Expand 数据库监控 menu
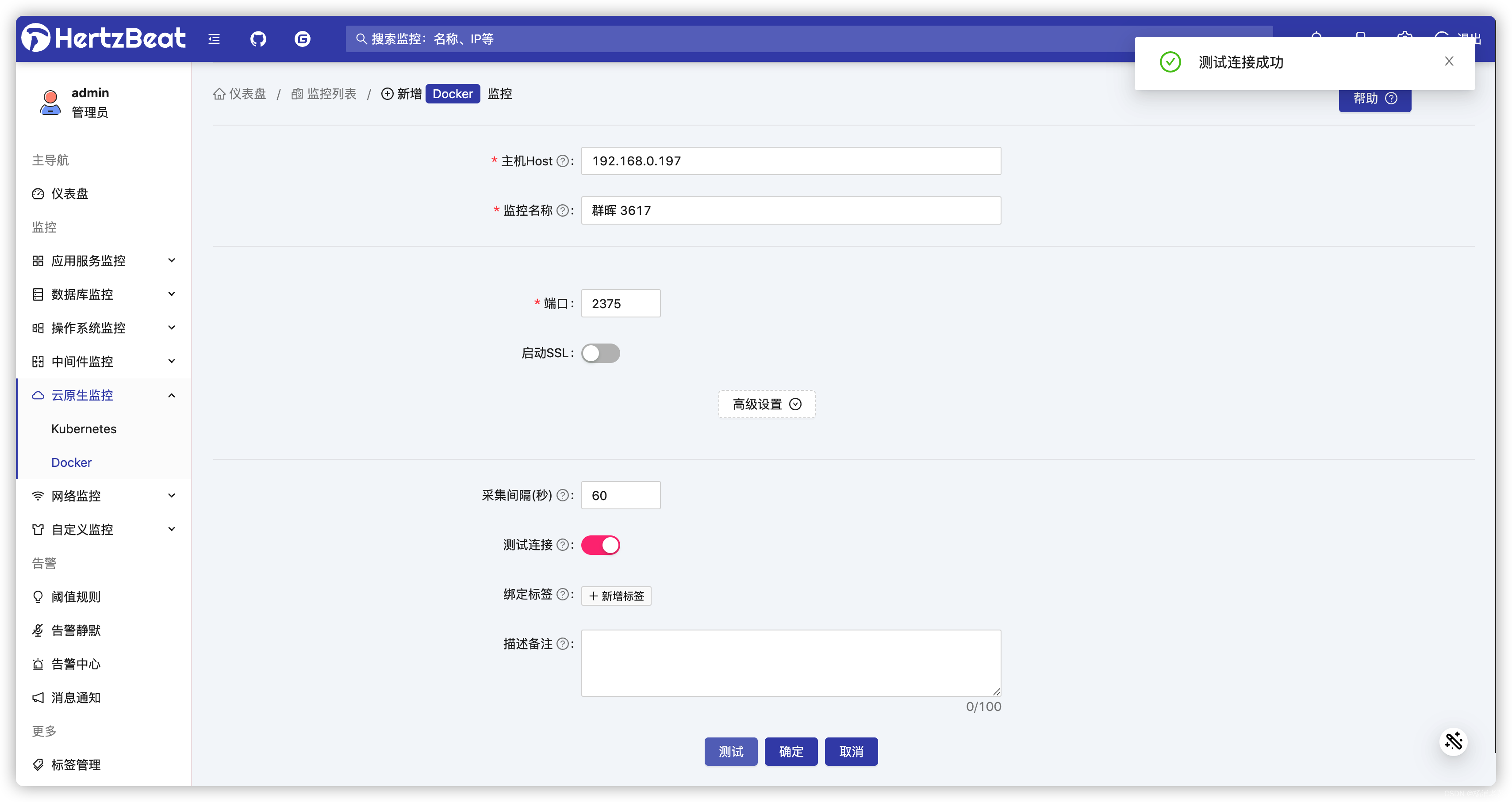 [x=103, y=294]
